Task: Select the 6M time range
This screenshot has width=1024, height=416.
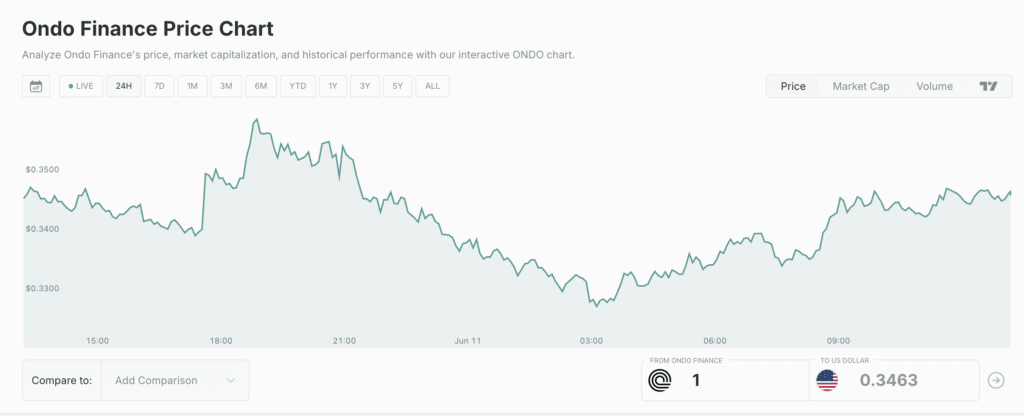Action: pyautogui.click(x=261, y=86)
